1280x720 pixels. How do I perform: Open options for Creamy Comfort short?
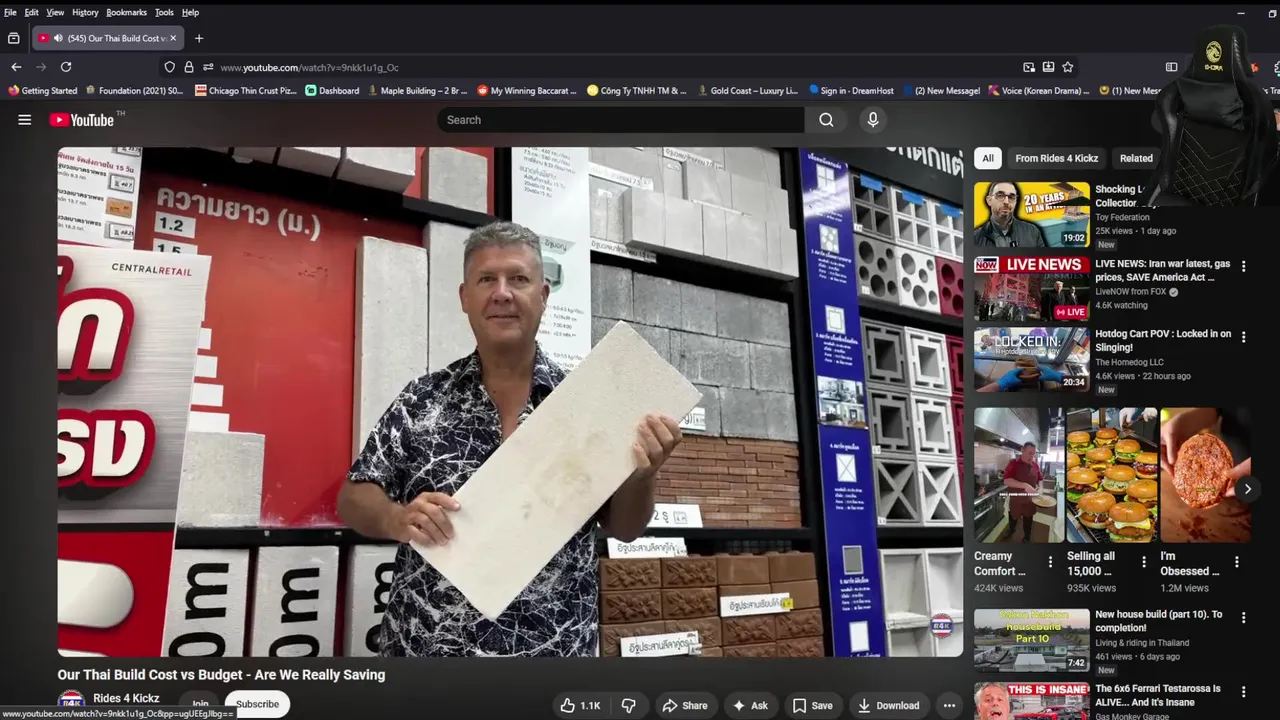[1050, 562]
